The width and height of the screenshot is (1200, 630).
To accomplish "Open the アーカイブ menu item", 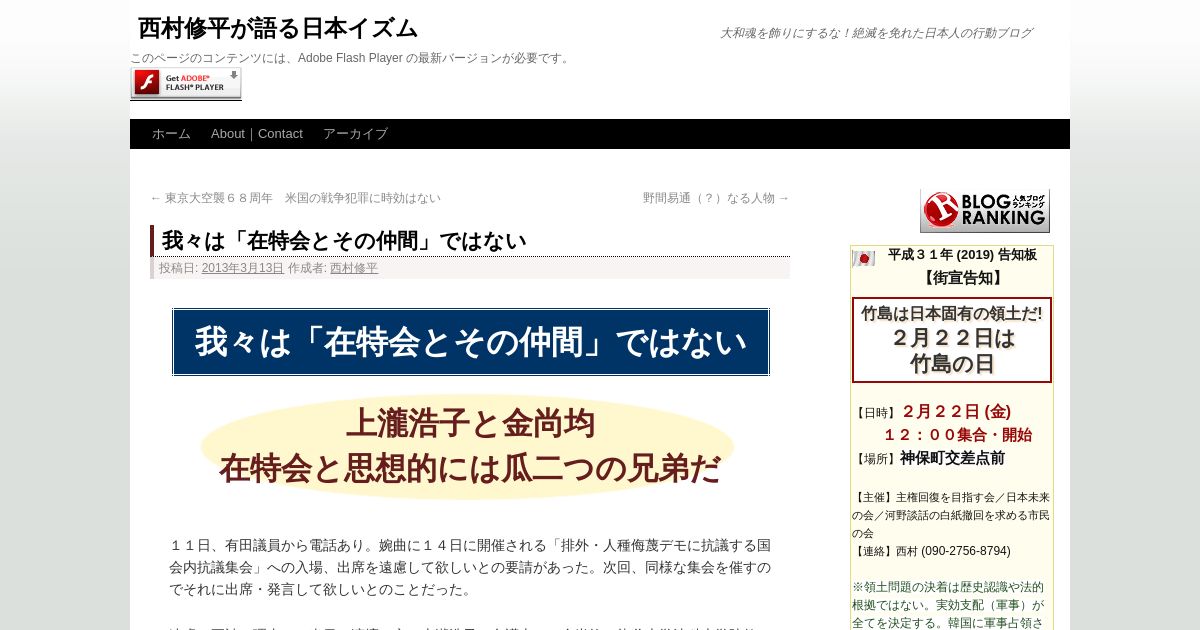I will (355, 134).
